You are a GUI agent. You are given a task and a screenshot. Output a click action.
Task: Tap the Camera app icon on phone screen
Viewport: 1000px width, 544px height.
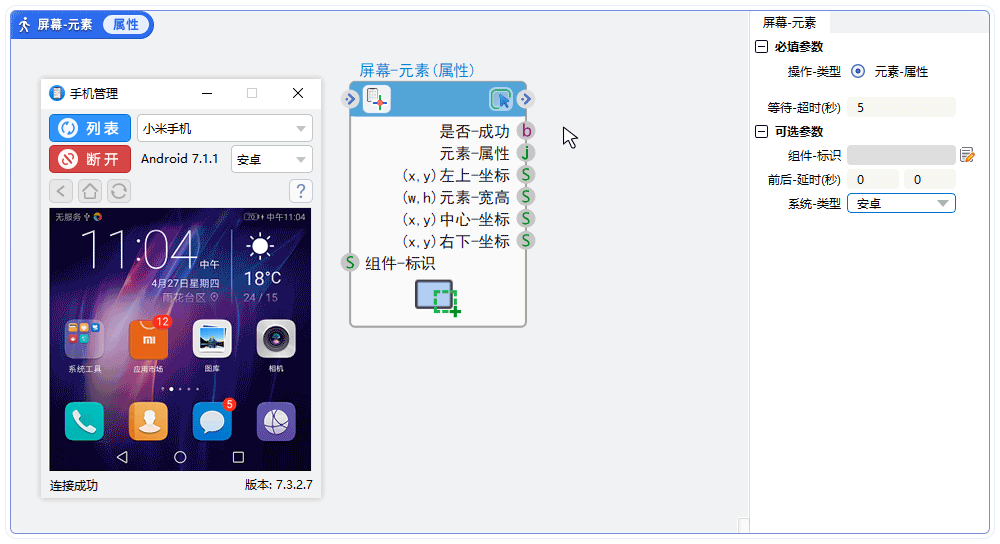(x=276, y=339)
